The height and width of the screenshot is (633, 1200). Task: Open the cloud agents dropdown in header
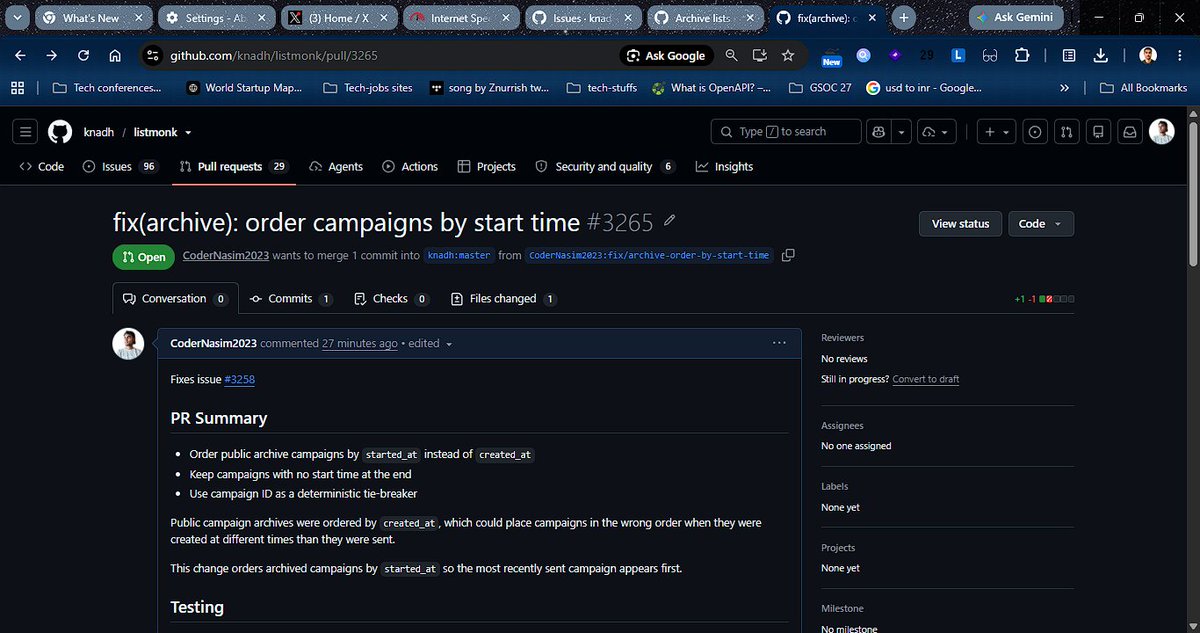[x=937, y=132]
